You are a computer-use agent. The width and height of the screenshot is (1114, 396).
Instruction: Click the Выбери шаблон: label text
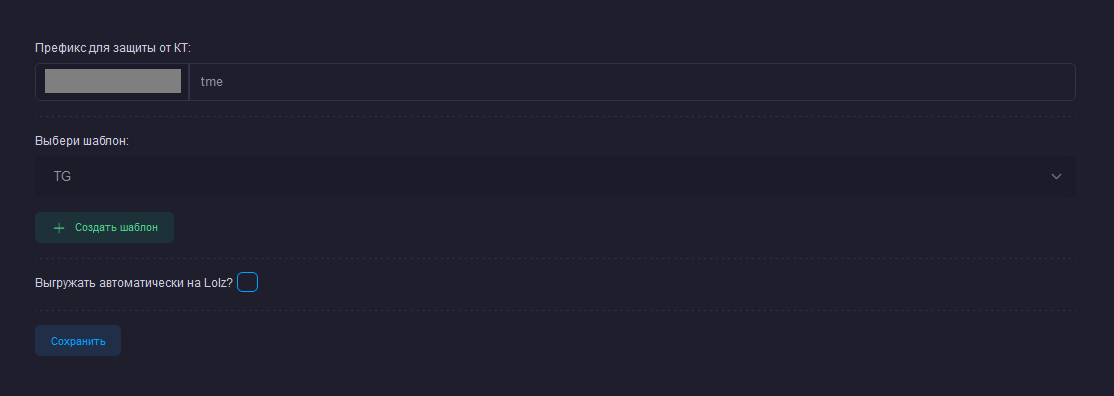(x=82, y=141)
